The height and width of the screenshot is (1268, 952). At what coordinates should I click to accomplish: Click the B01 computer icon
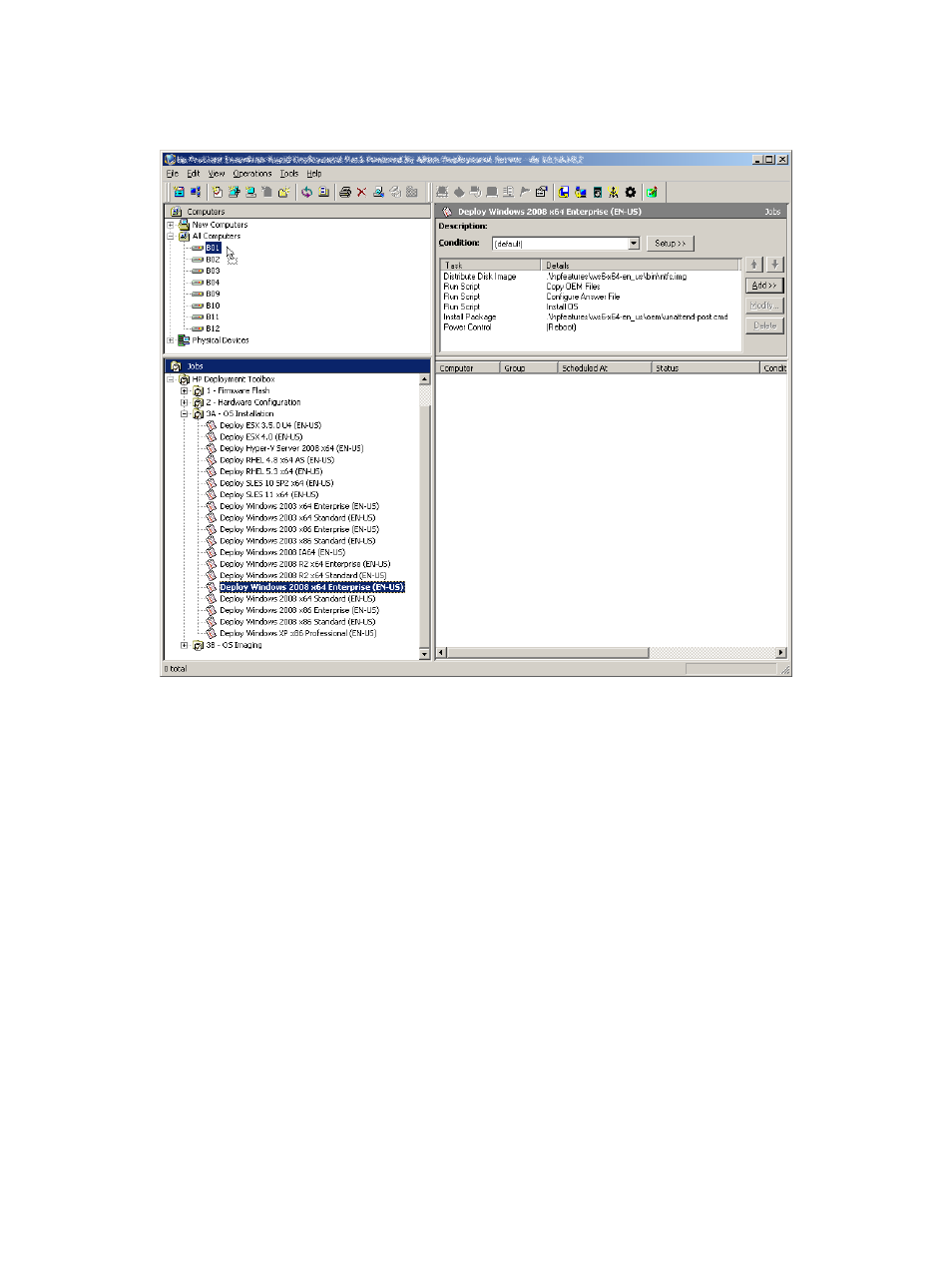(x=198, y=248)
